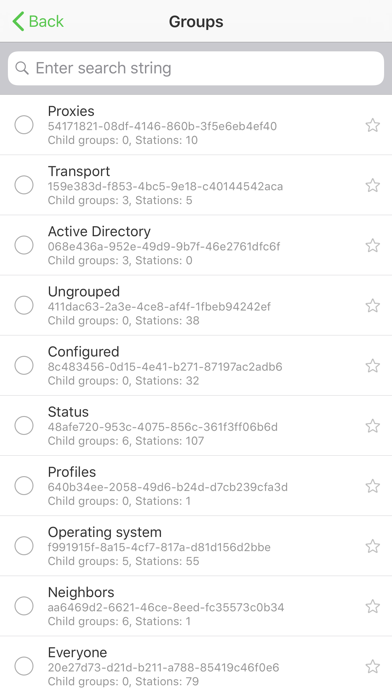Select the Transport group radio button
This screenshot has width=392, height=696.
24,185
